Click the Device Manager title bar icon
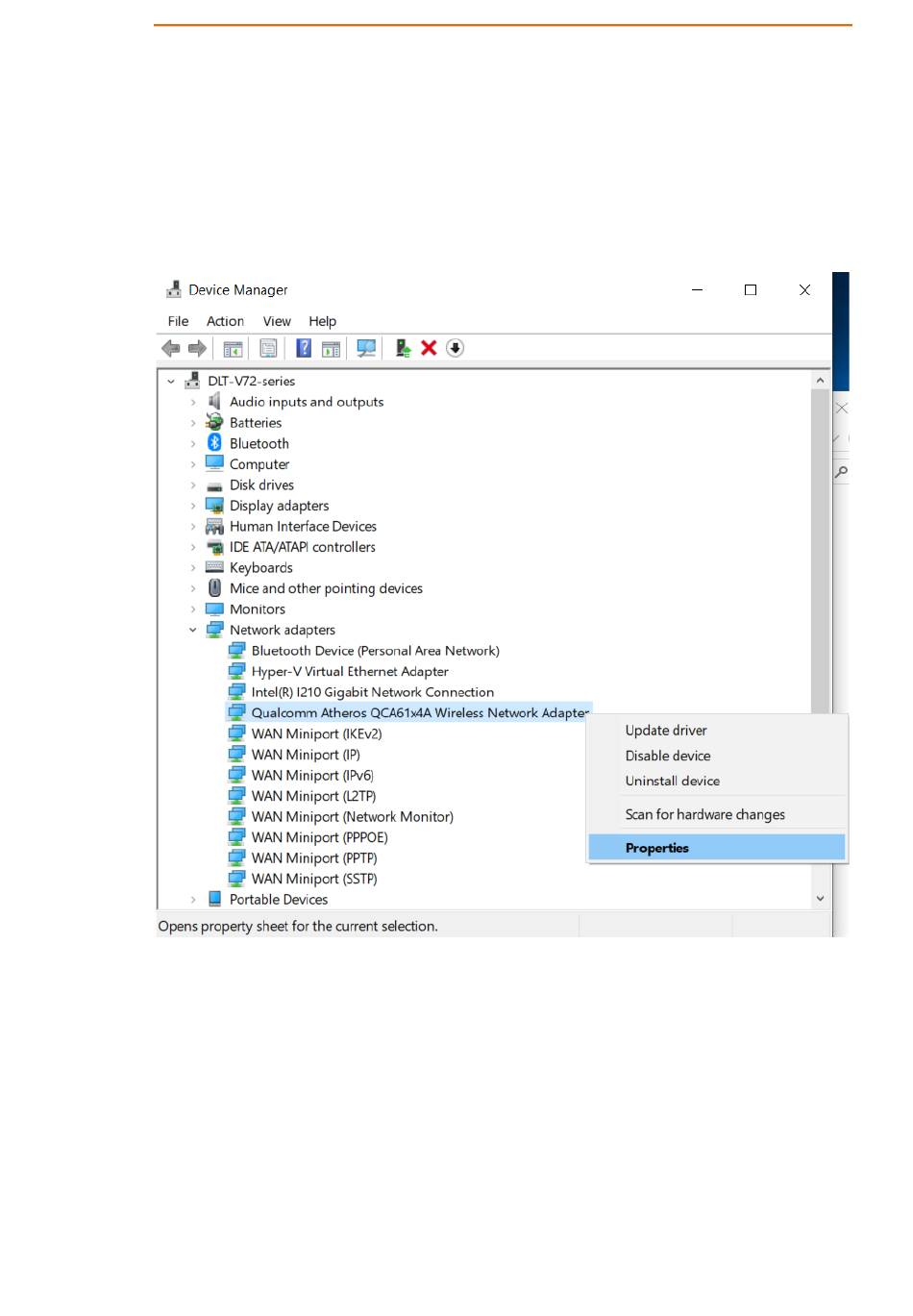This screenshot has width=913, height=1316. click(x=174, y=289)
